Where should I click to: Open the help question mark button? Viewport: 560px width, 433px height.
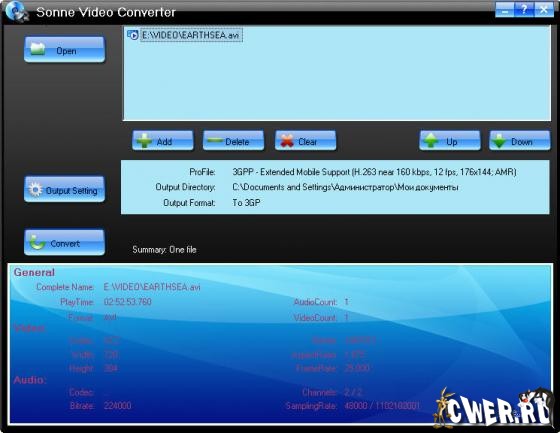(x=524, y=10)
